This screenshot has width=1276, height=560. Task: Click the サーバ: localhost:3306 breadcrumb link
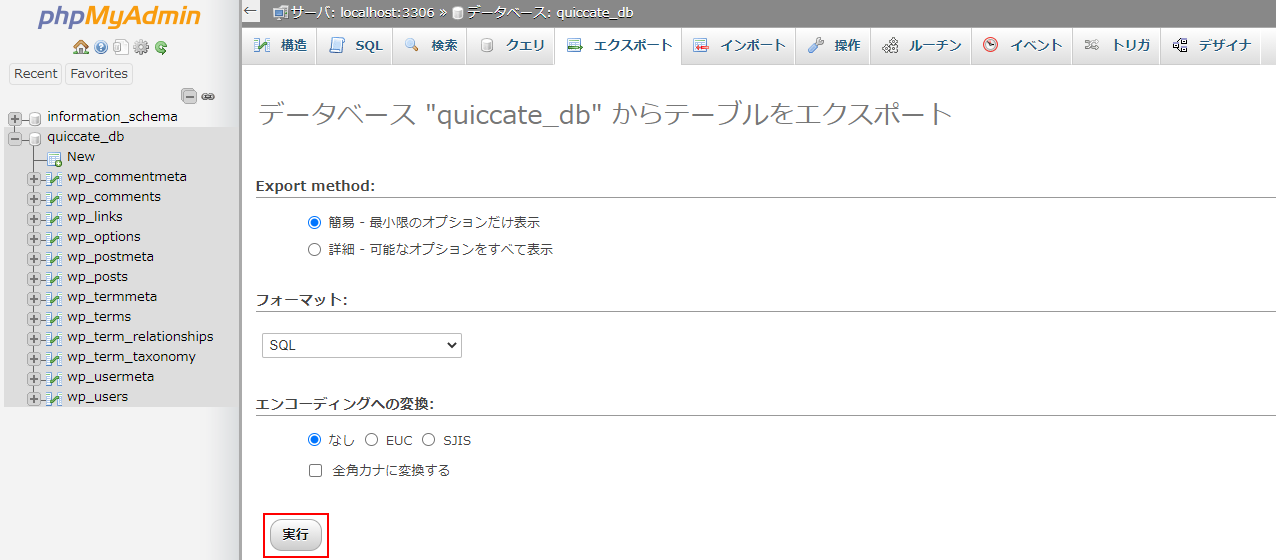[x=362, y=12]
